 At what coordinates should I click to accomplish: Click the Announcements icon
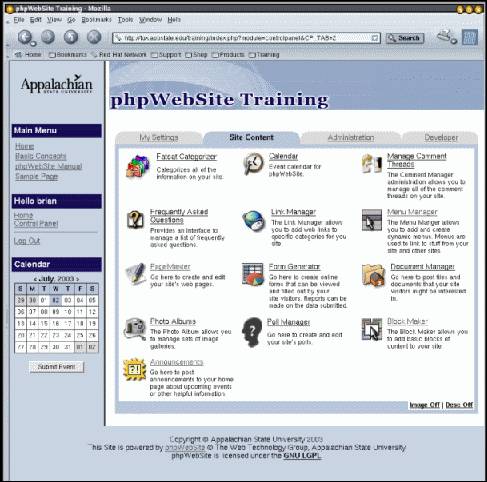pyautogui.click(x=134, y=369)
